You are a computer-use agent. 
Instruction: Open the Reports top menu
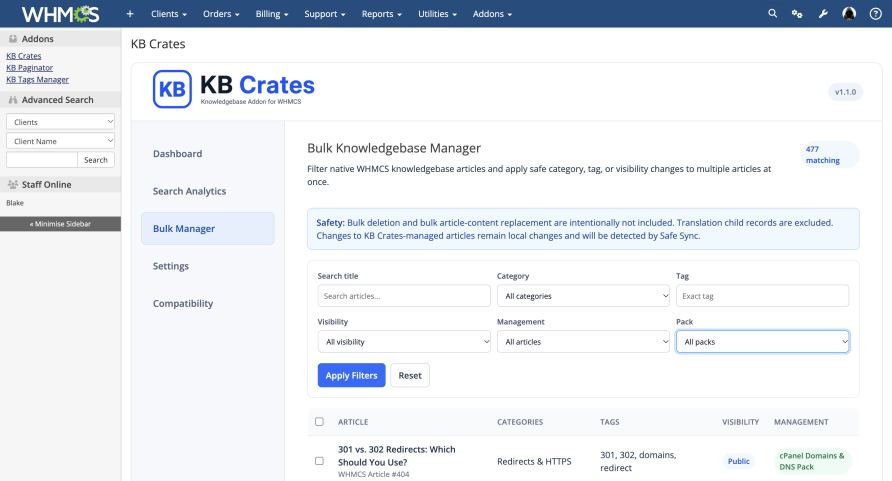pyautogui.click(x=381, y=14)
